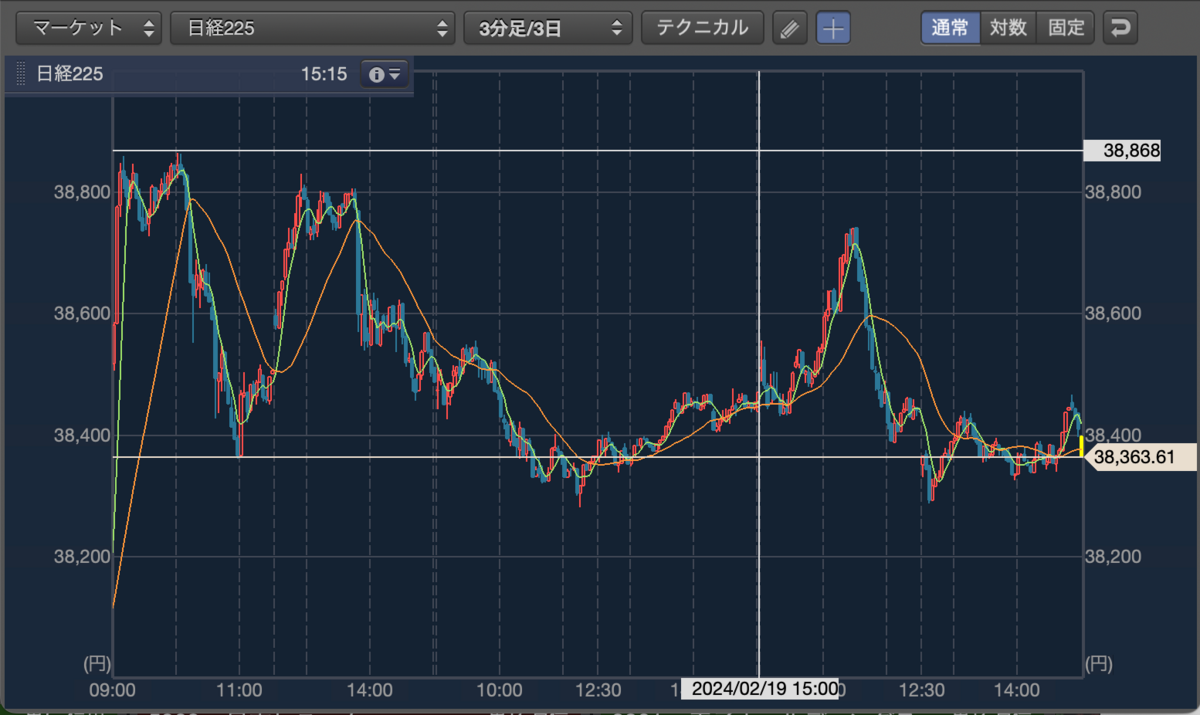Viewport: 1200px width, 715px height.
Task: Click the 15:15 time in legend
Action: tap(323, 74)
